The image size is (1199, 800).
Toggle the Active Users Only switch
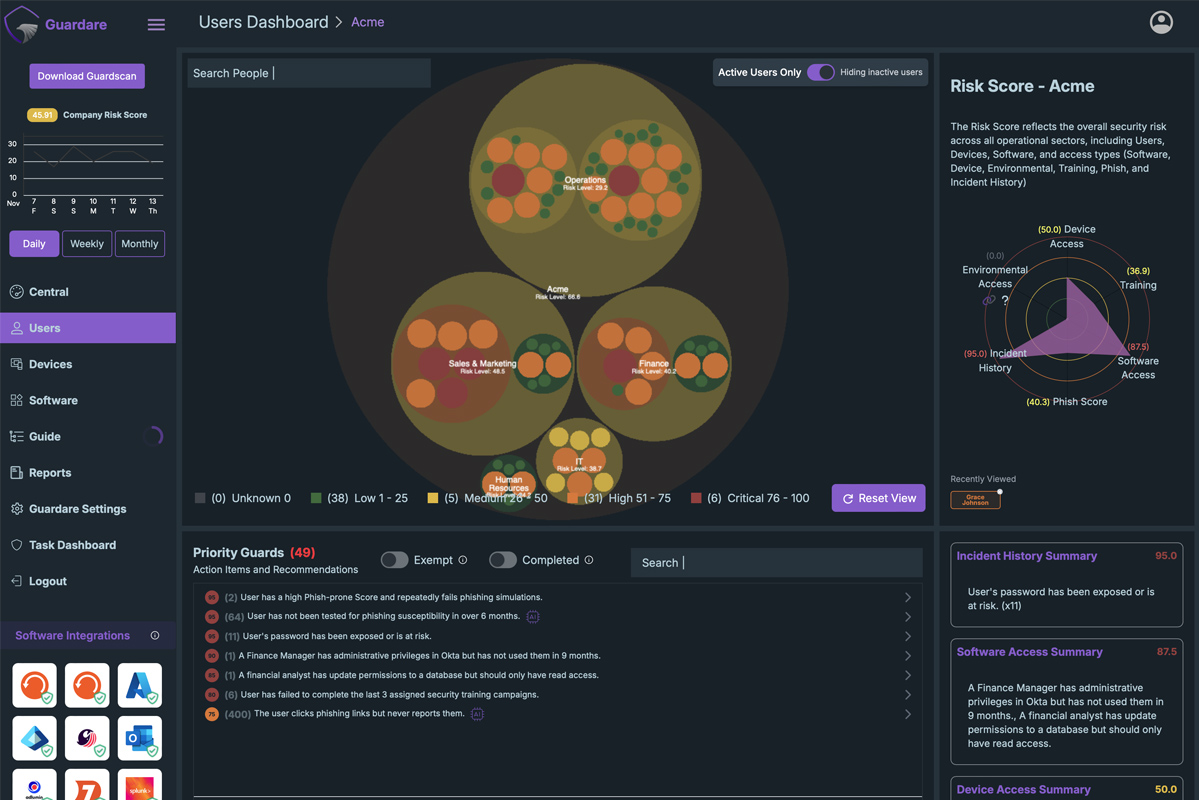pyautogui.click(x=820, y=72)
